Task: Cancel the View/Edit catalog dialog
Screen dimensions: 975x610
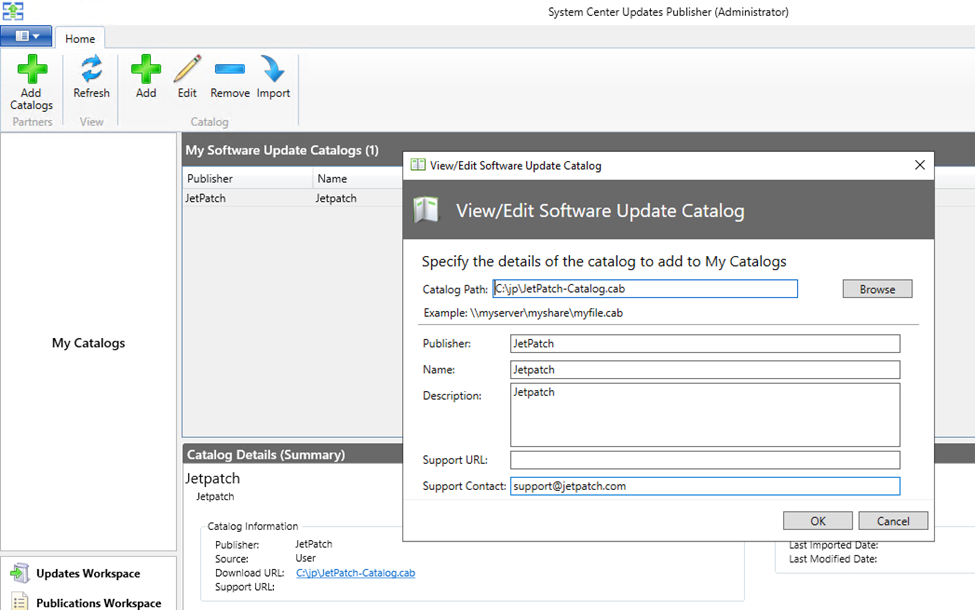Action: coord(893,521)
